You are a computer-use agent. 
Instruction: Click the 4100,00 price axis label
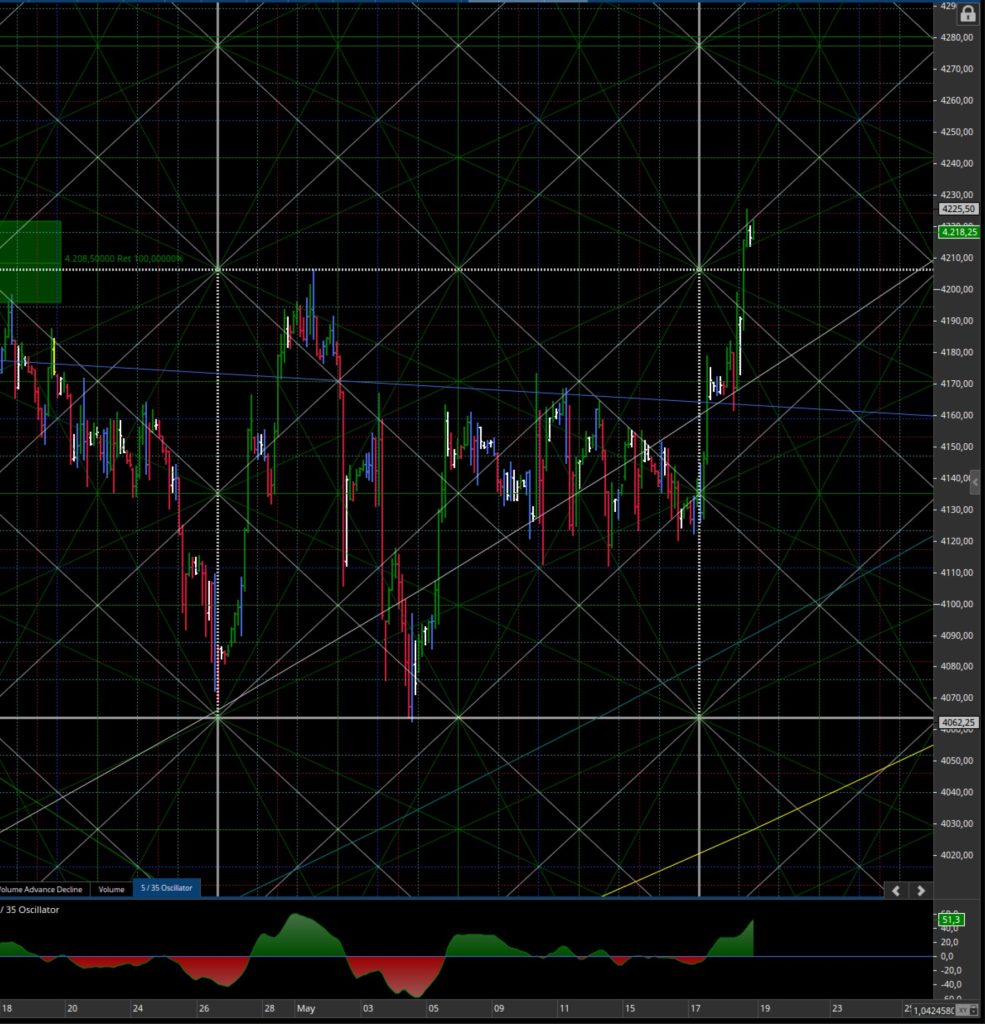pos(957,604)
